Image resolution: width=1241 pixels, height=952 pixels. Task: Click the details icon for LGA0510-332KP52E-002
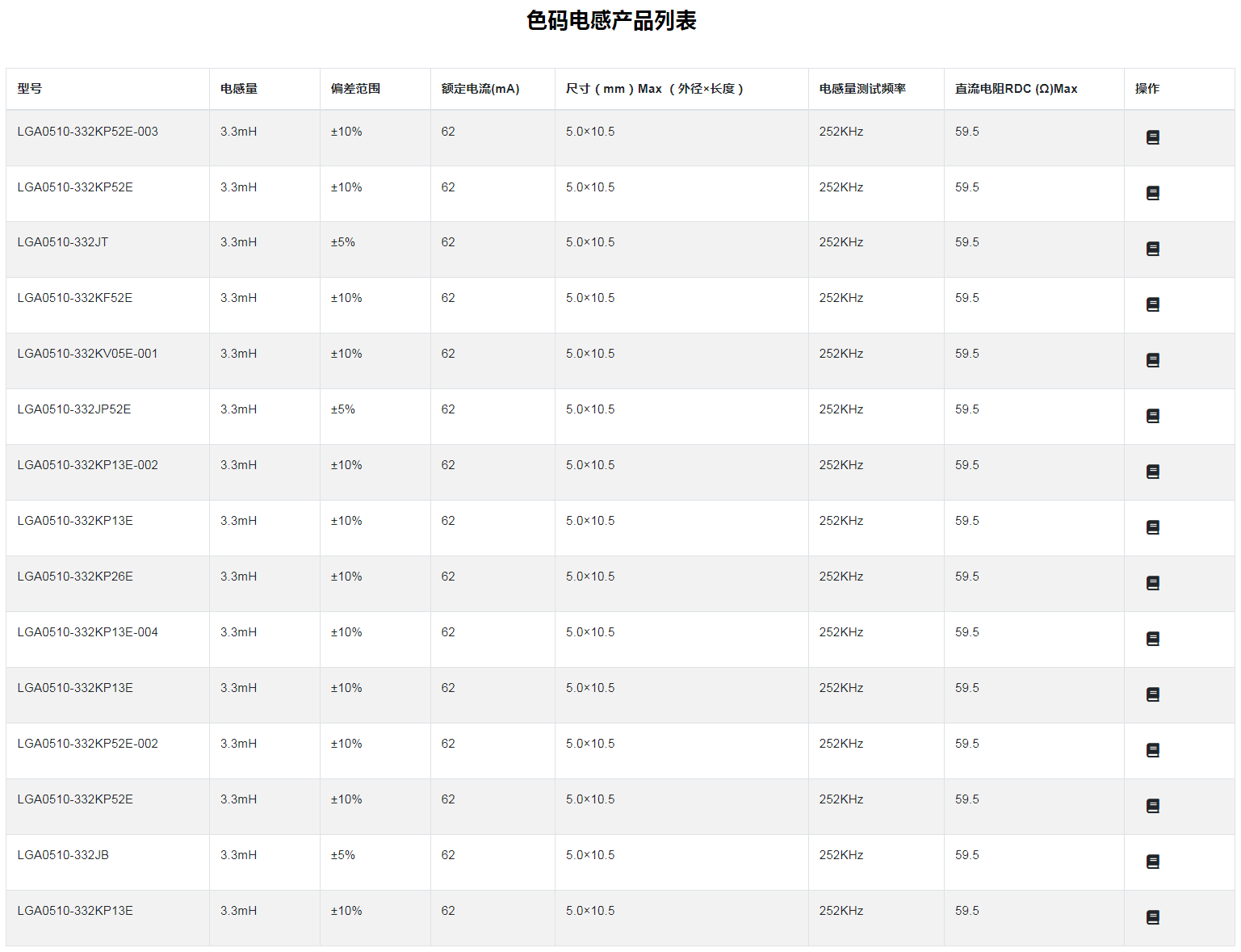[1152, 750]
